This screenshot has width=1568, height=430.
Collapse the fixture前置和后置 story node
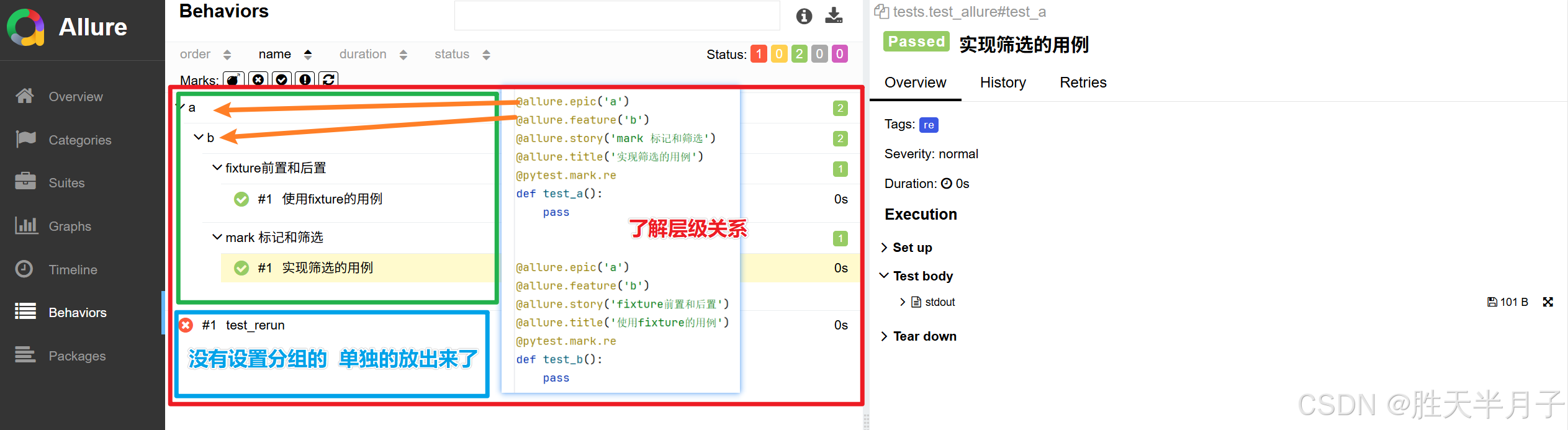coord(217,168)
